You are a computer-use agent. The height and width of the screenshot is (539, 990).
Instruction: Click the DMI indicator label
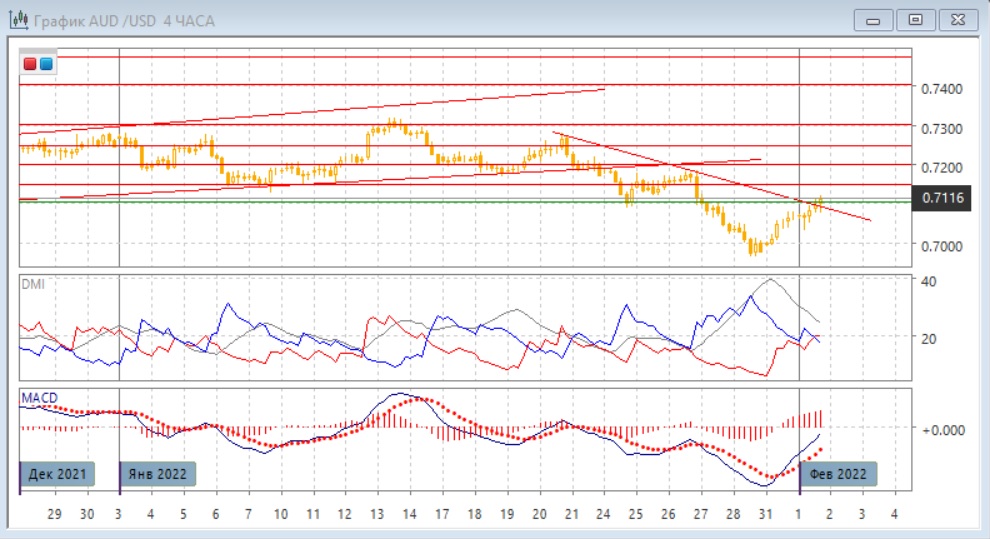tap(33, 284)
